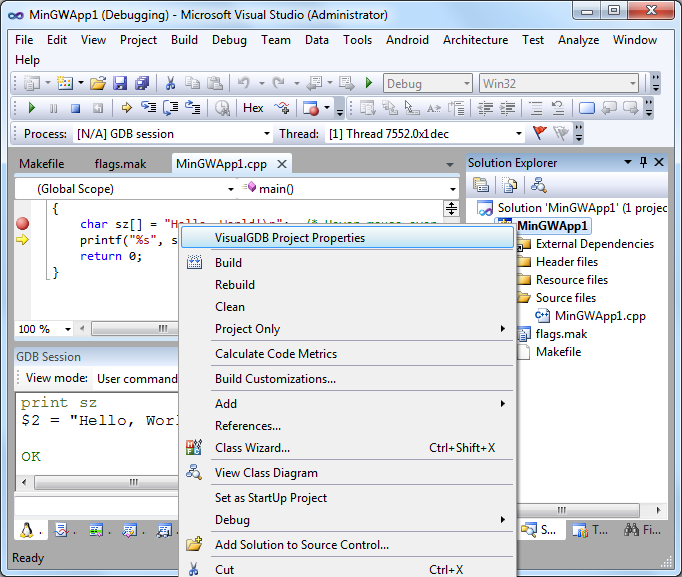This screenshot has width=682, height=577.
Task: Select the Header files folder
Action: [567, 262]
